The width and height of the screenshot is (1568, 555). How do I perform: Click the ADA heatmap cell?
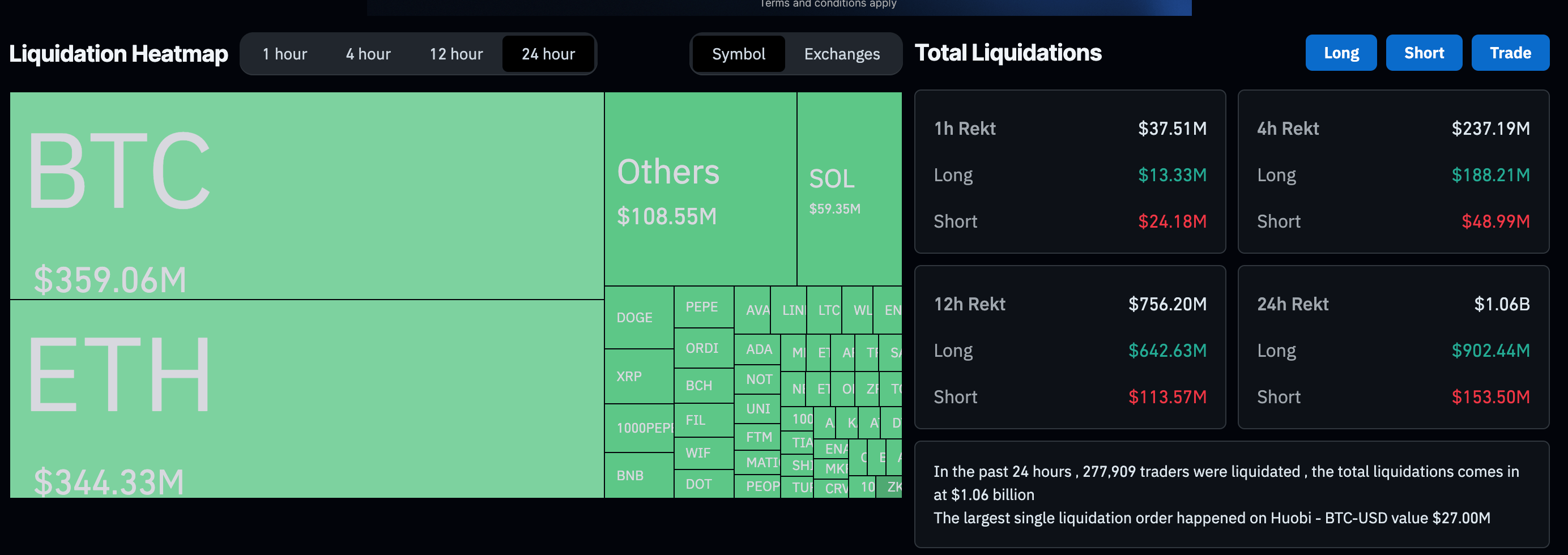757,349
